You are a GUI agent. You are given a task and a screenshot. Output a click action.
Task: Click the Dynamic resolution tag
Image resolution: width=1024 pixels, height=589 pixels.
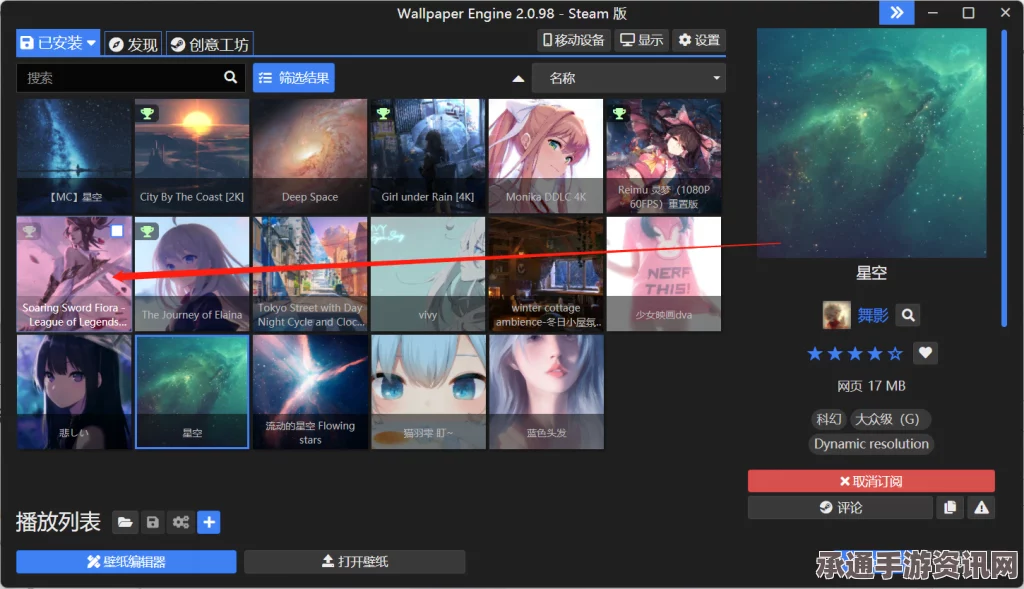pos(871,444)
